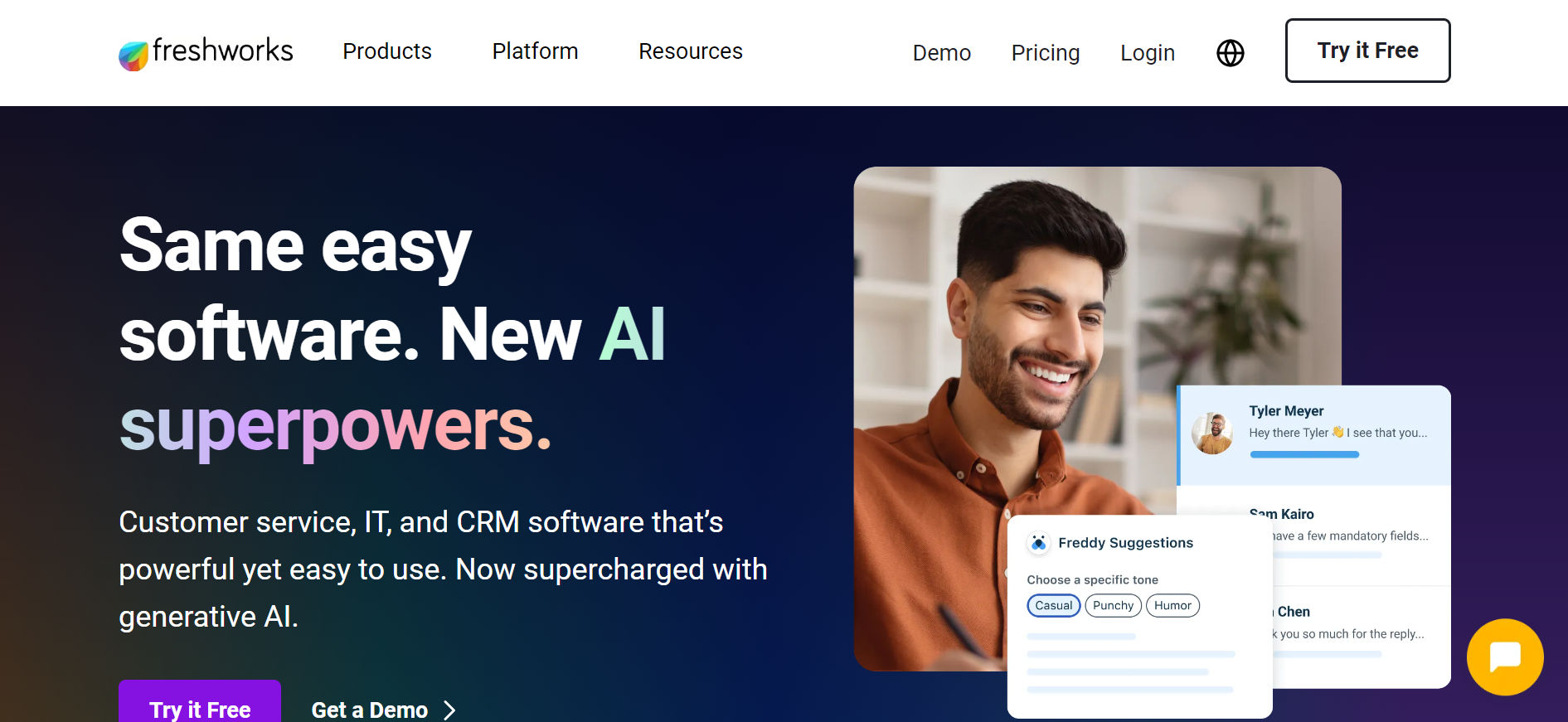Select the Humor tone chip
This screenshot has width=1568, height=722.
click(1172, 606)
